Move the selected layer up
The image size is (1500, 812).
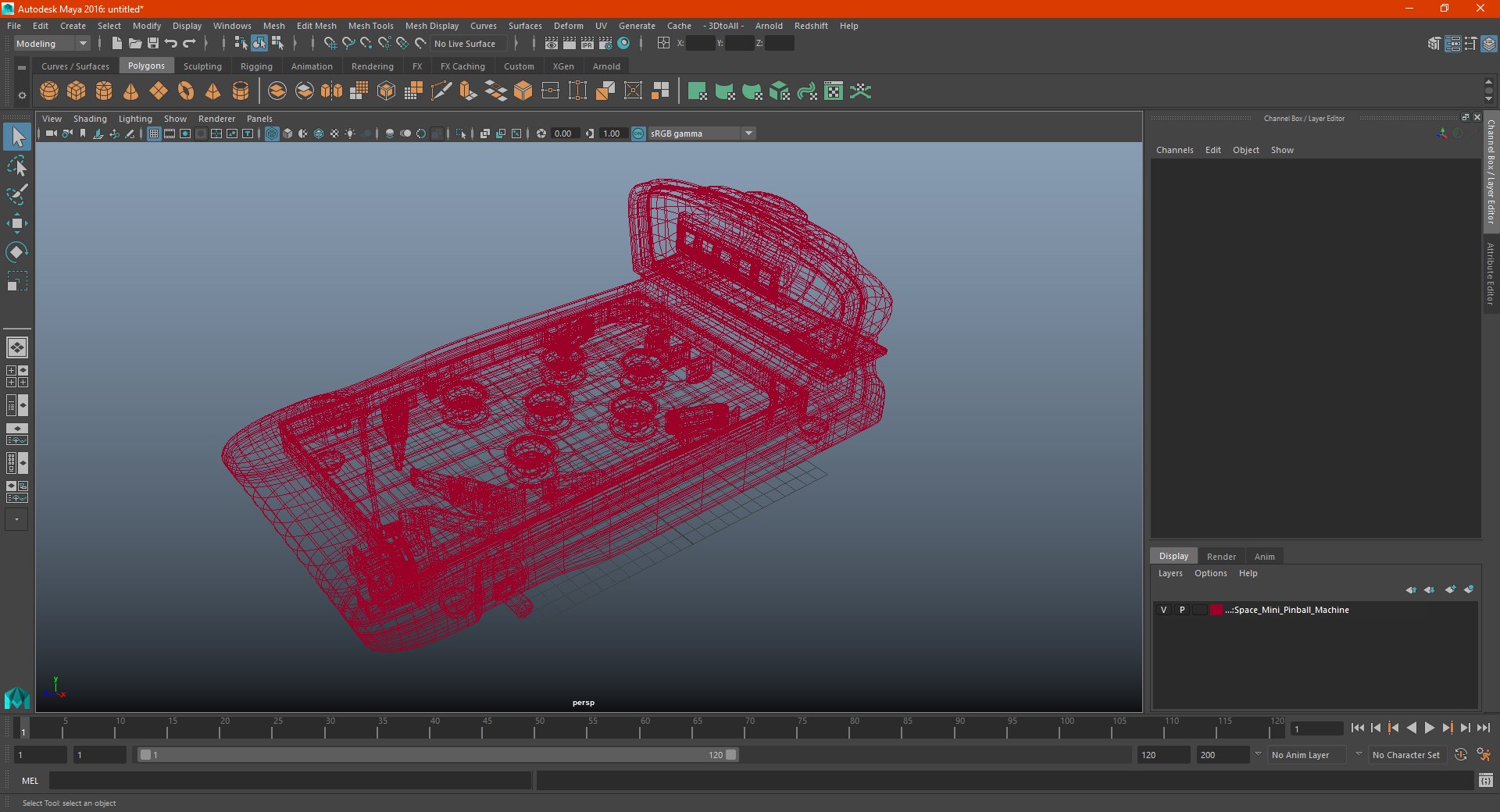coord(1411,589)
